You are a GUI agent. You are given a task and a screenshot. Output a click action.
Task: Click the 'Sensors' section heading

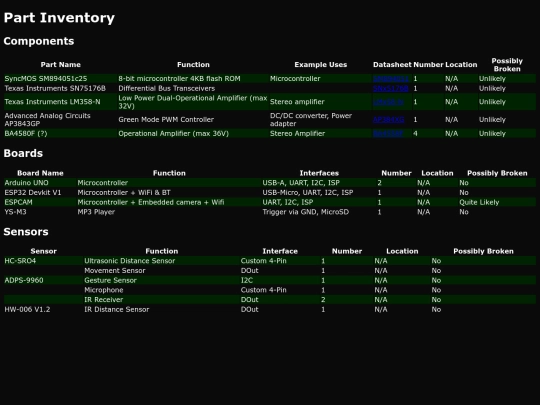pyautogui.click(x=26, y=232)
